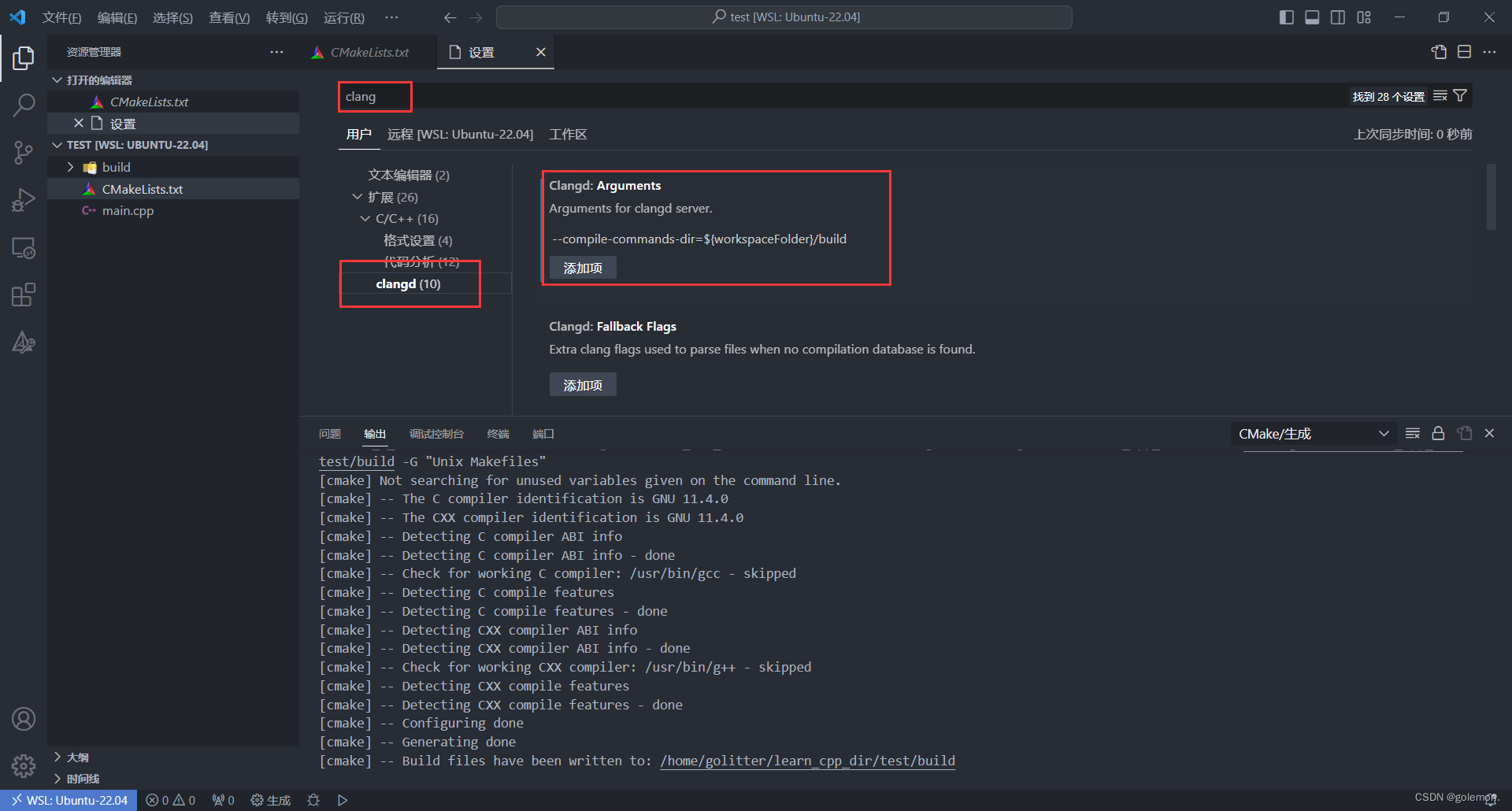The width and height of the screenshot is (1512, 811).
Task: Open the 选择(S) menu
Action: click(x=172, y=17)
